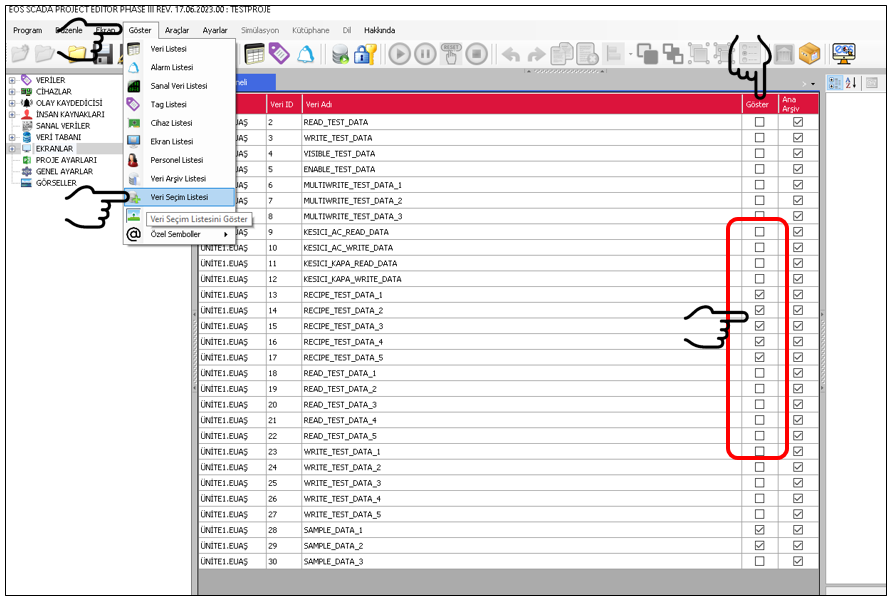Expand the VERİLER tree node

coord(12,80)
